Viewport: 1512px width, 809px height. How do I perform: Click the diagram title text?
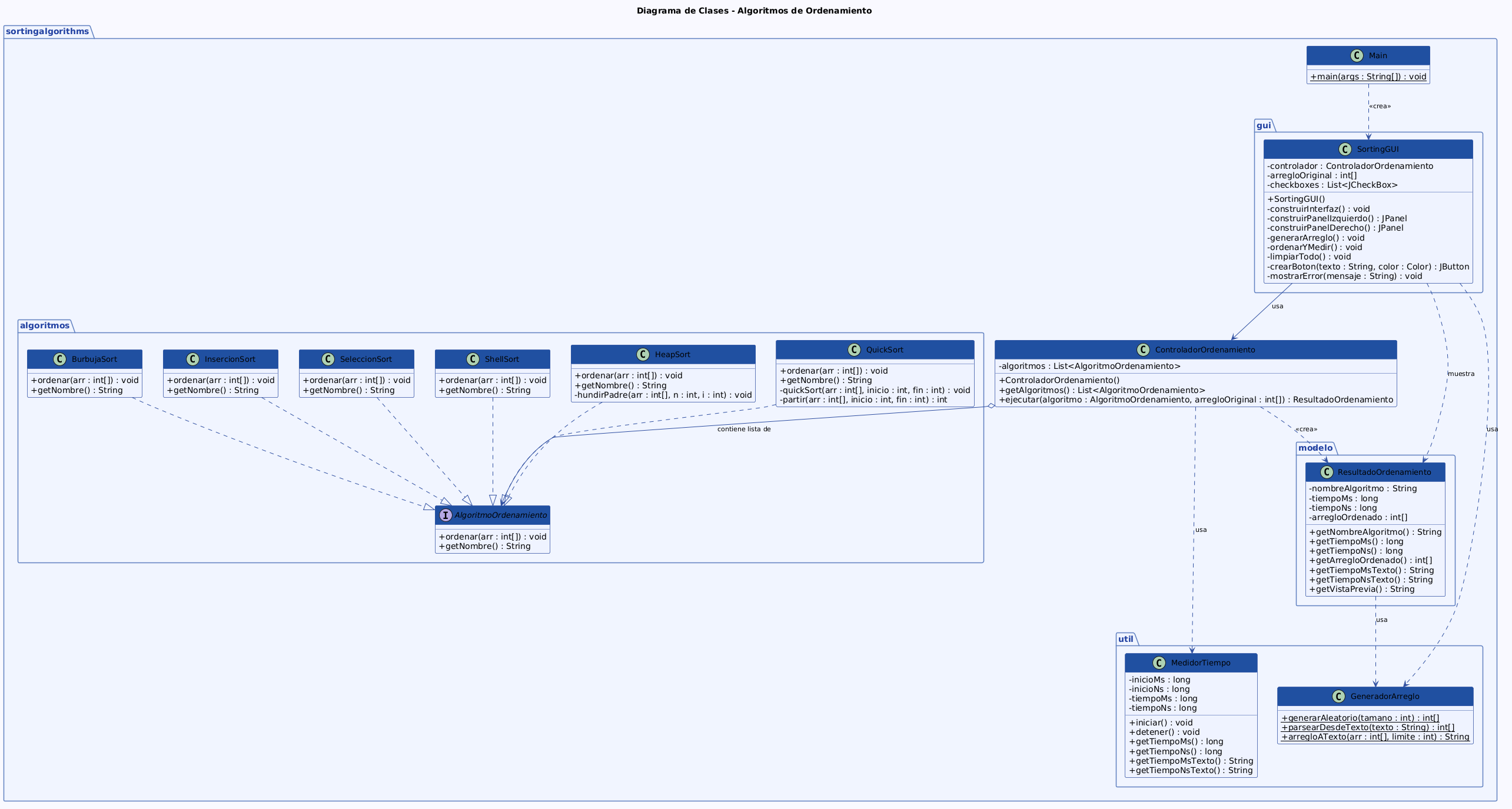pyautogui.click(x=754, y=11)
